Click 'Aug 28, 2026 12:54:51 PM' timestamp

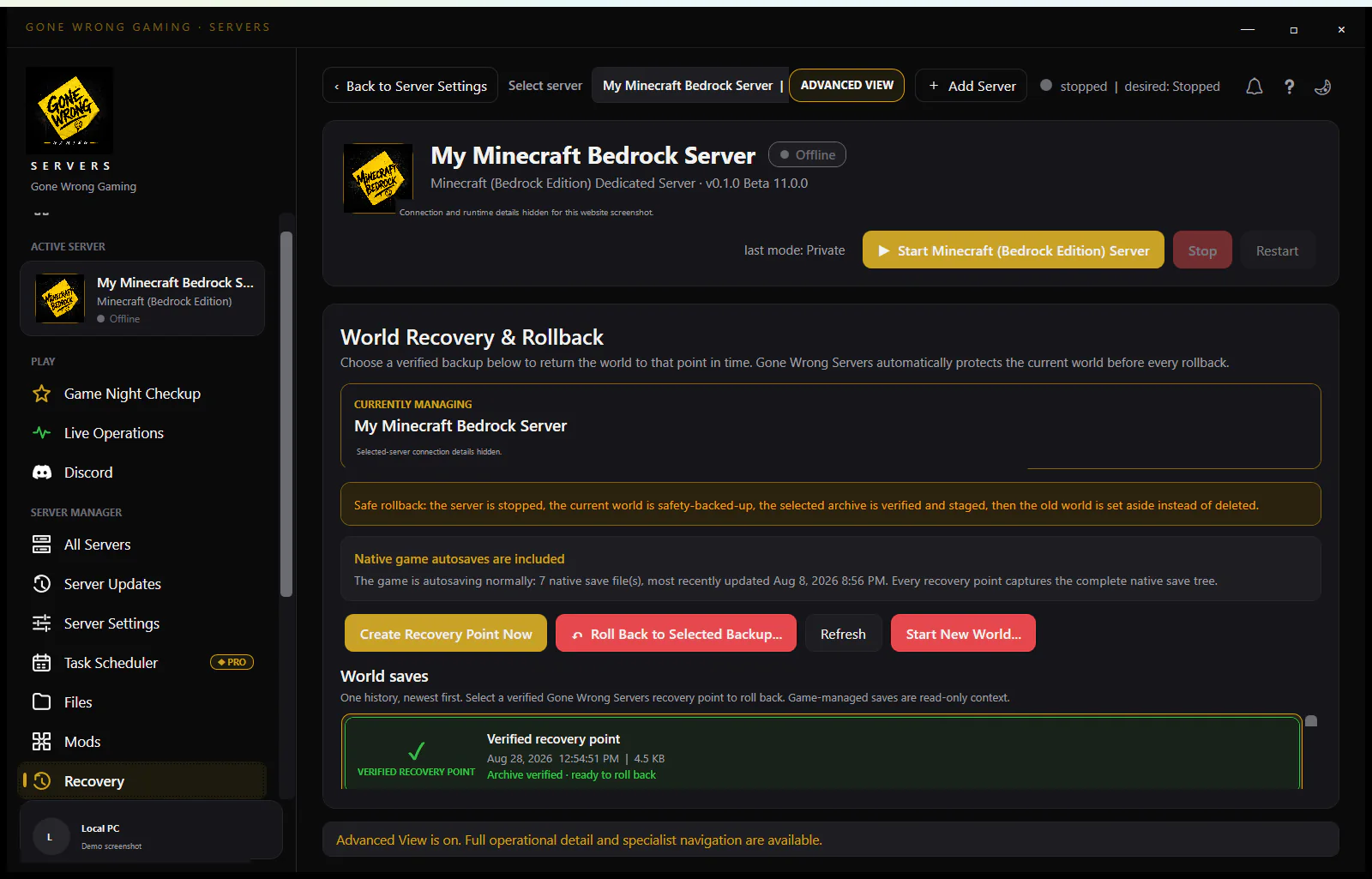[552, 758]
